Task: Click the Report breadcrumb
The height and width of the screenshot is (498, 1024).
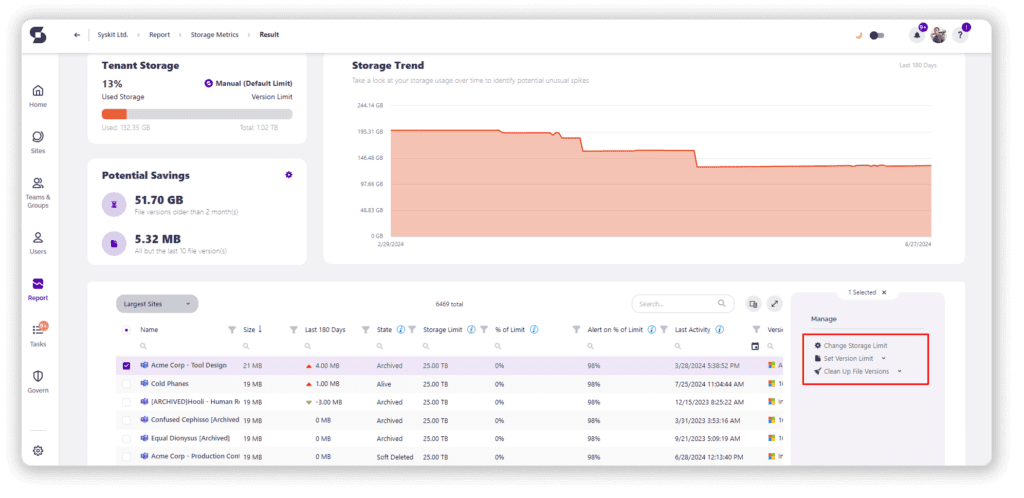Action: pos(159,35)
